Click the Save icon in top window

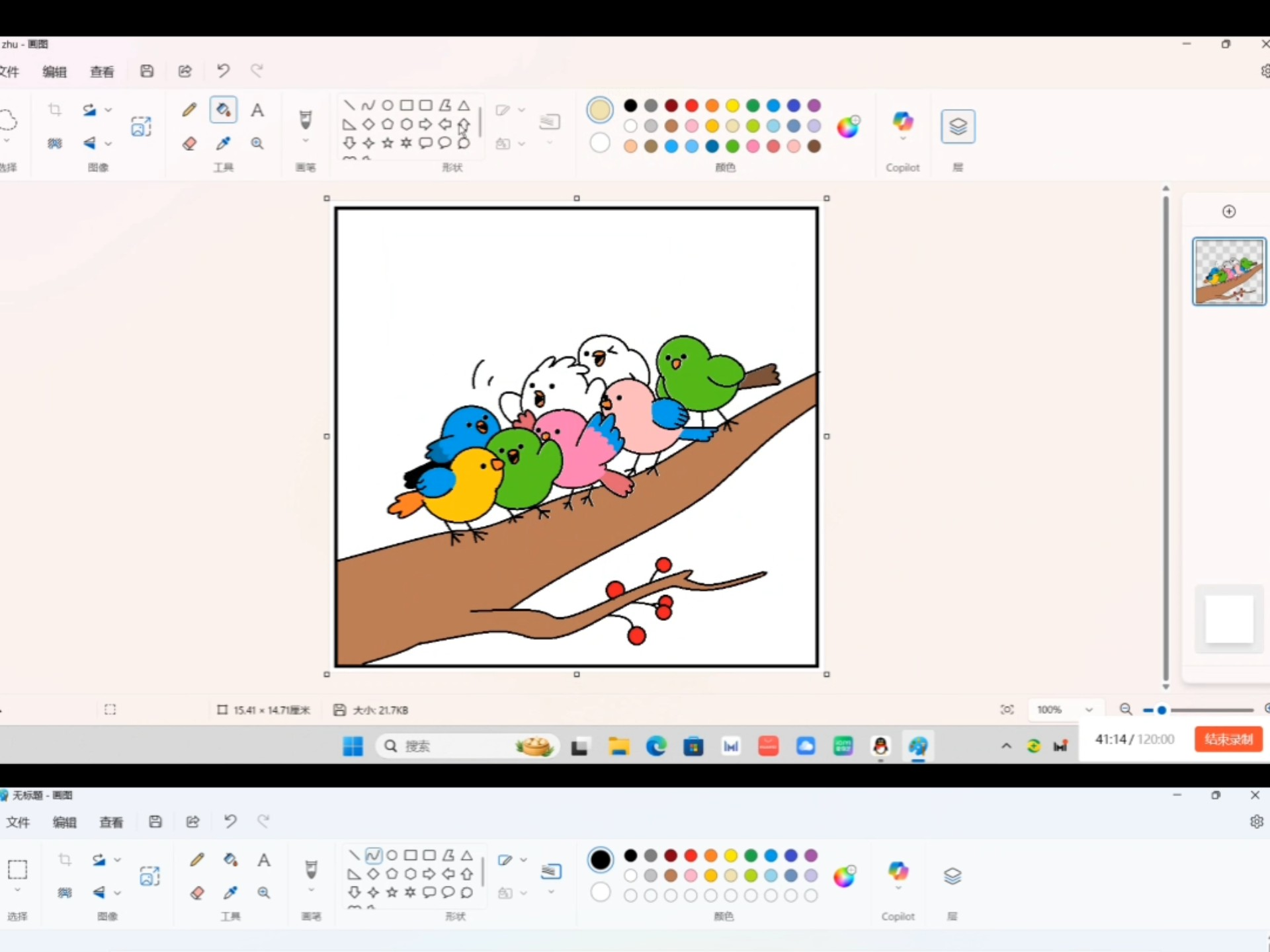147,71
